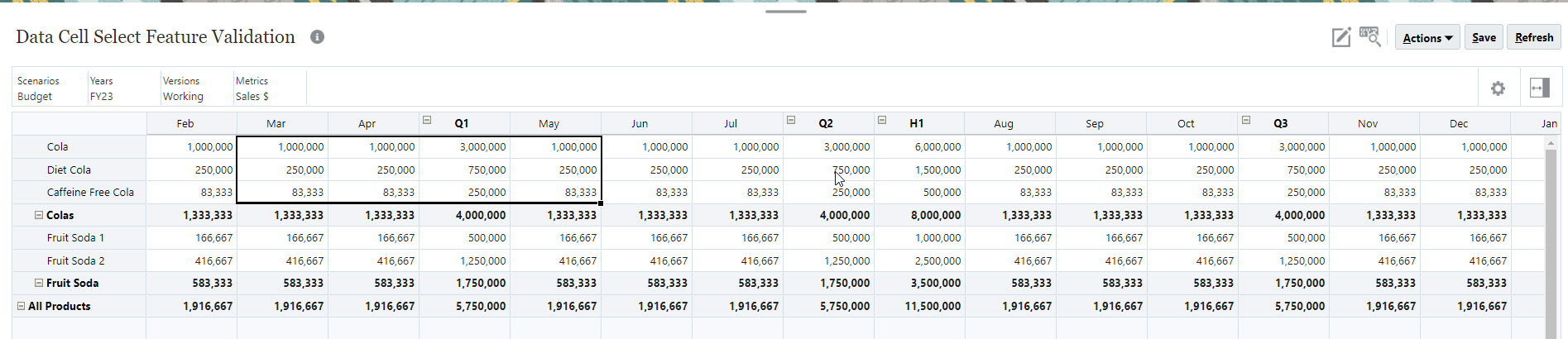This screenshot has width=1568, height=339.
Task: Open the edit form pencil icon
Action: pyautogui.click(x=1341, y=37)
